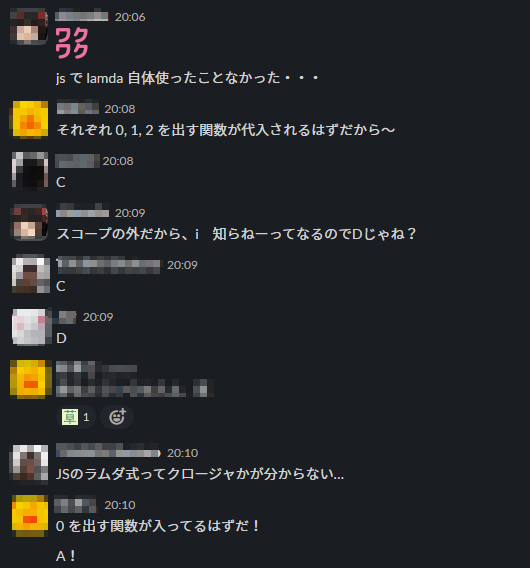Click 20:09 timestamp beside long blurred username
This screenshot has height=568, width=530.
click(x=182, y=265)
